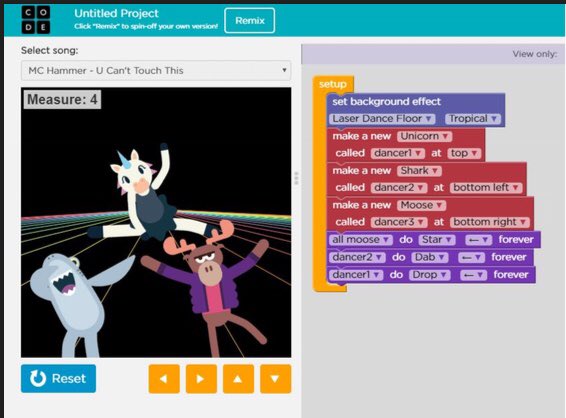Open direction dropdown in Dab row
This screenshot has width=566, height=418.
[x=471, y=257]
